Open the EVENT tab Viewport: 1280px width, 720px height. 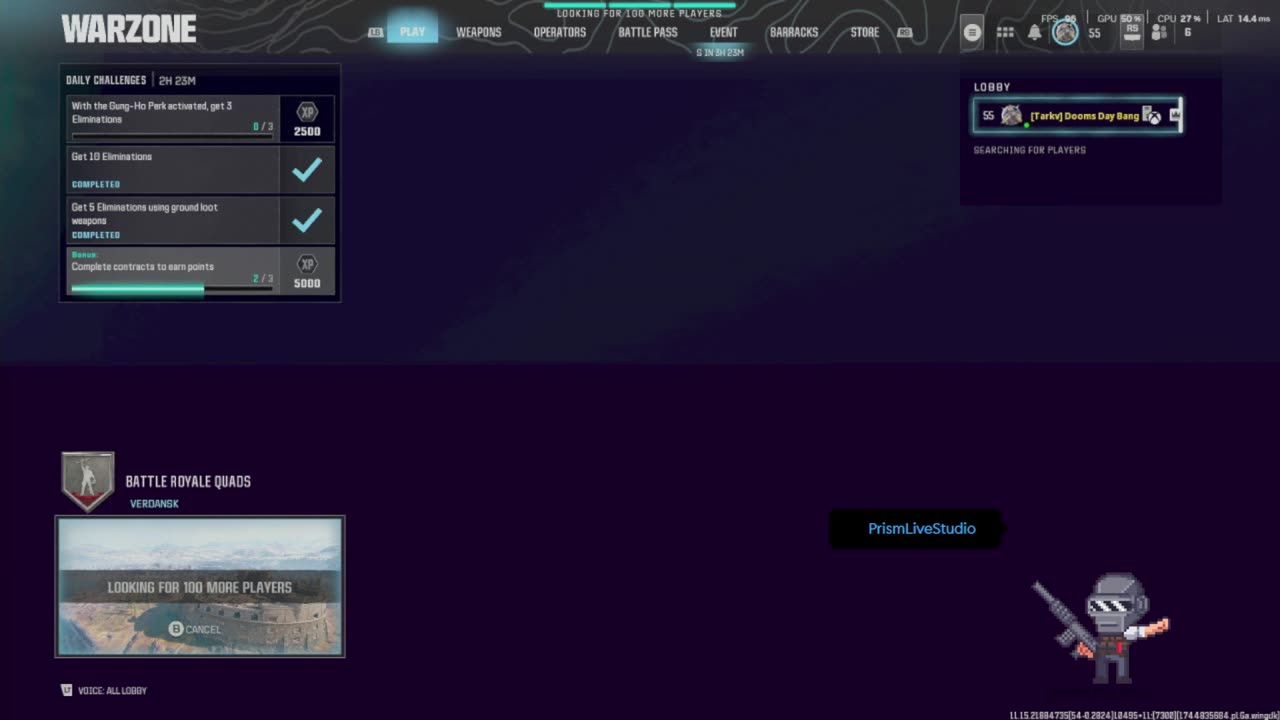724,32
